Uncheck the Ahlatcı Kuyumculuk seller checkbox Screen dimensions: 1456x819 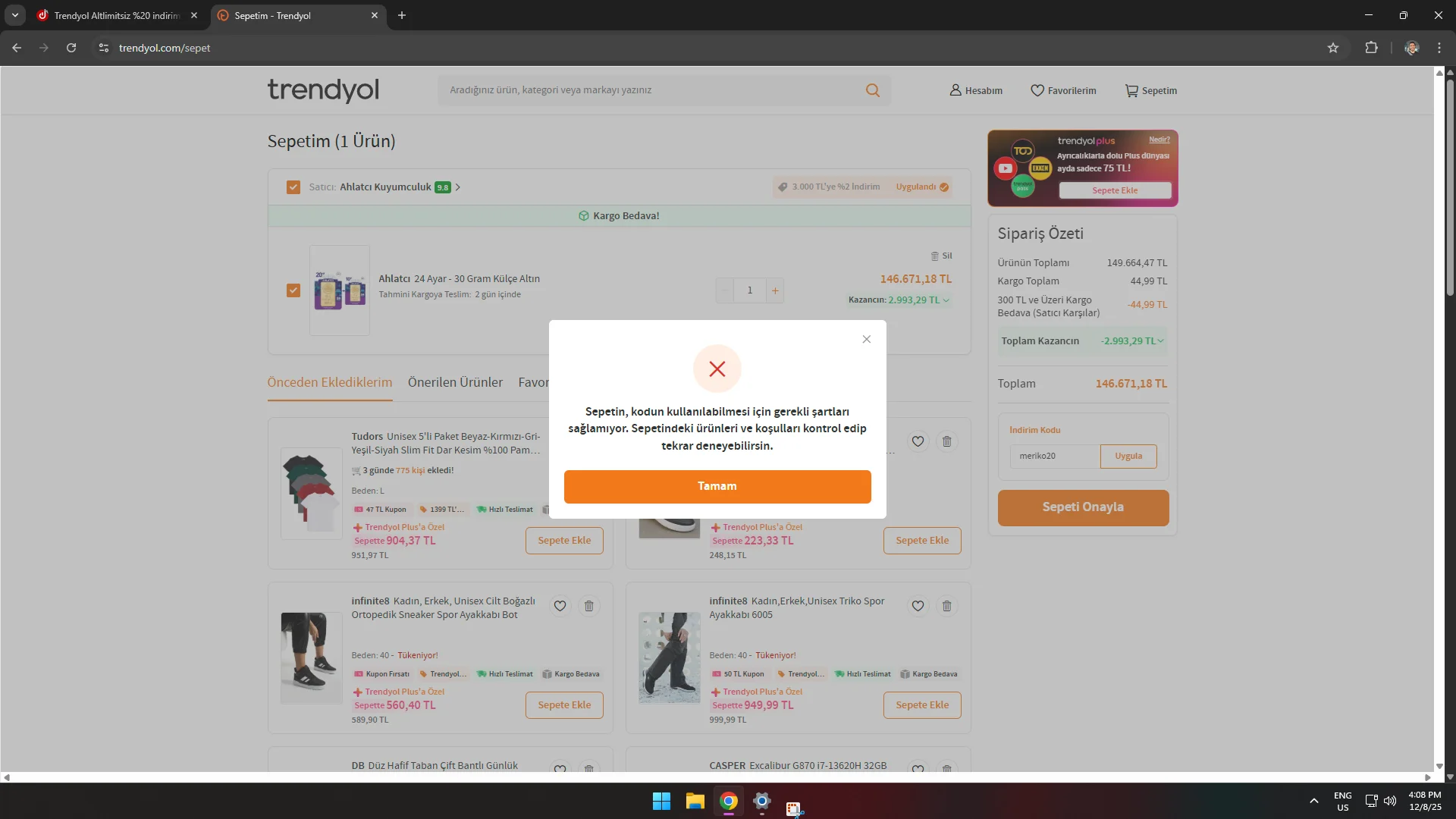click(293, 187)
